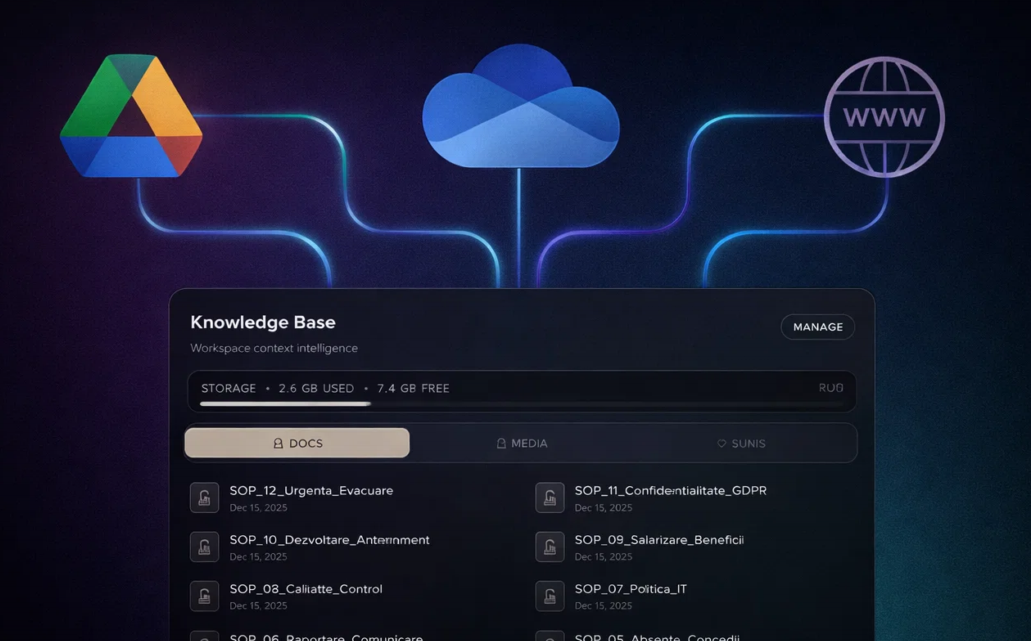
Task: Click the OneDrive cloud icon
Action: point(520,106)
